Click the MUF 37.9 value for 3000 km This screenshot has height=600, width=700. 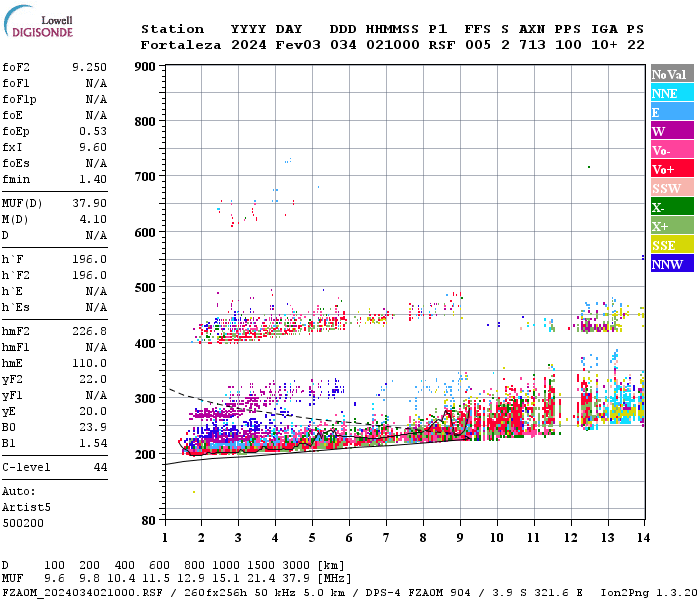click(296, 579)
